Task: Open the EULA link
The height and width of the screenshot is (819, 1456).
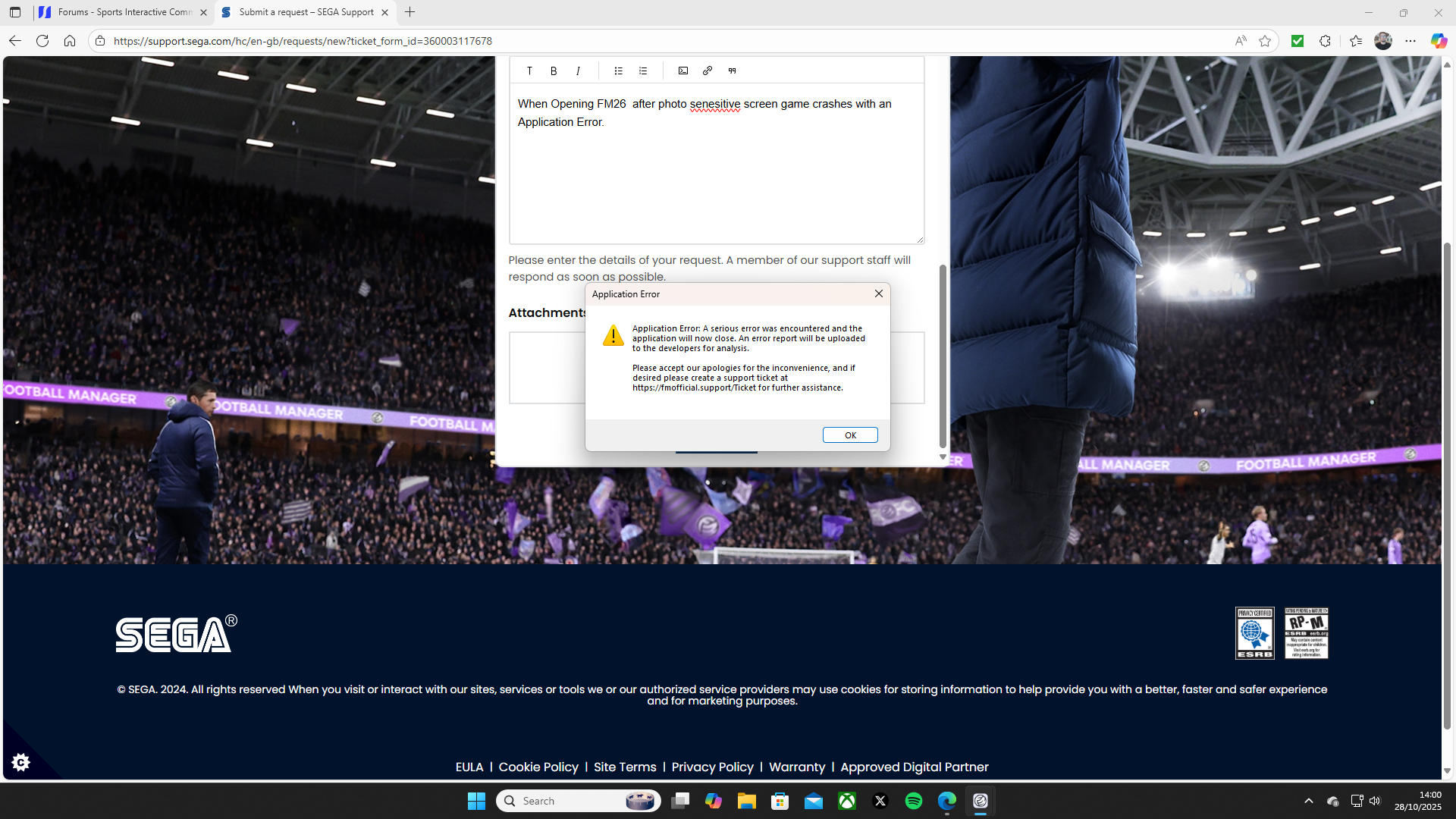Action: 469,767
